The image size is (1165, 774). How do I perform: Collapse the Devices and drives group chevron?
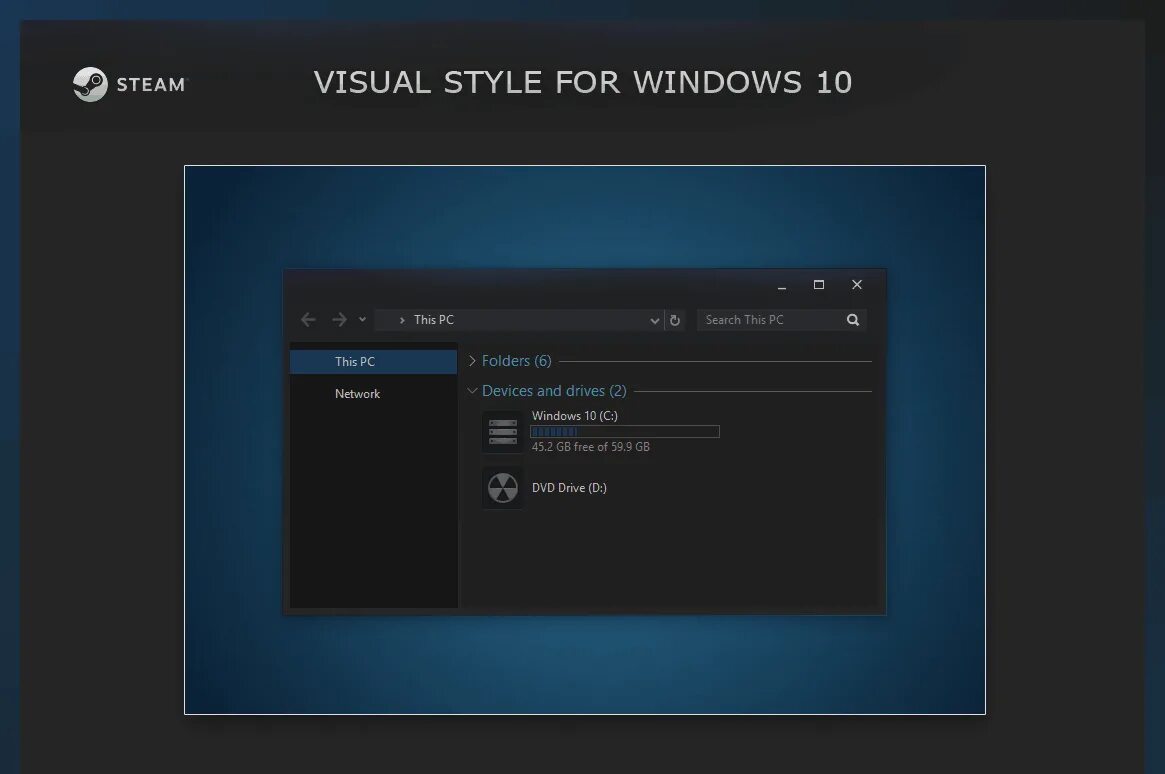[472, 391]
